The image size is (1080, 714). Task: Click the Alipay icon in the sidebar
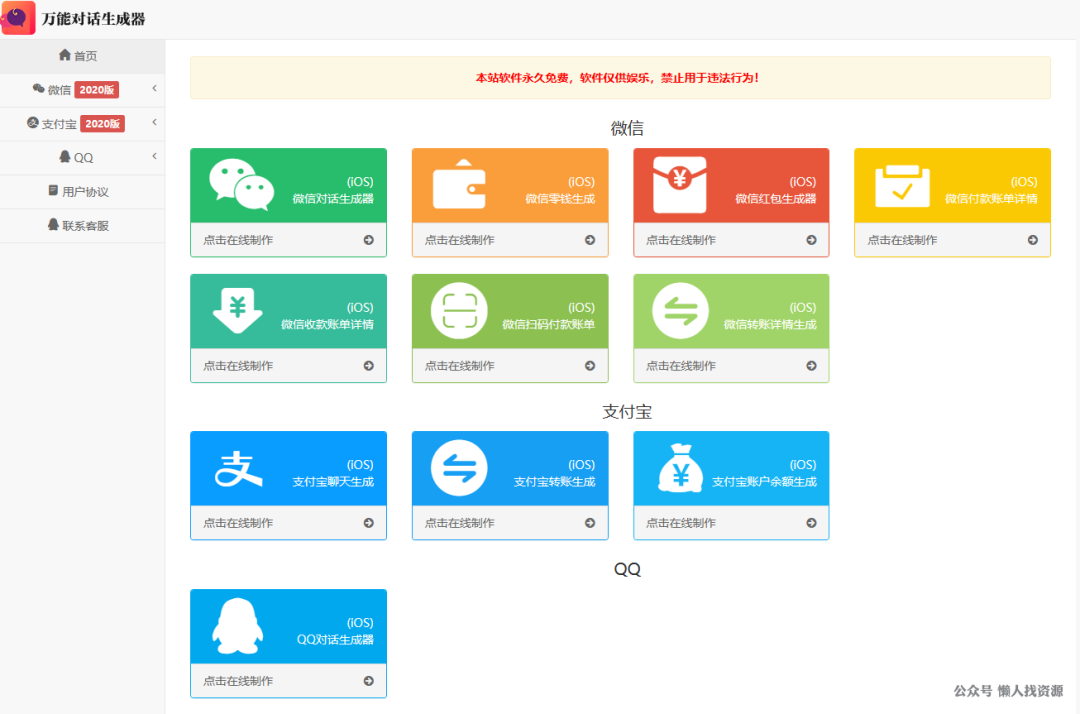[32, 123]
